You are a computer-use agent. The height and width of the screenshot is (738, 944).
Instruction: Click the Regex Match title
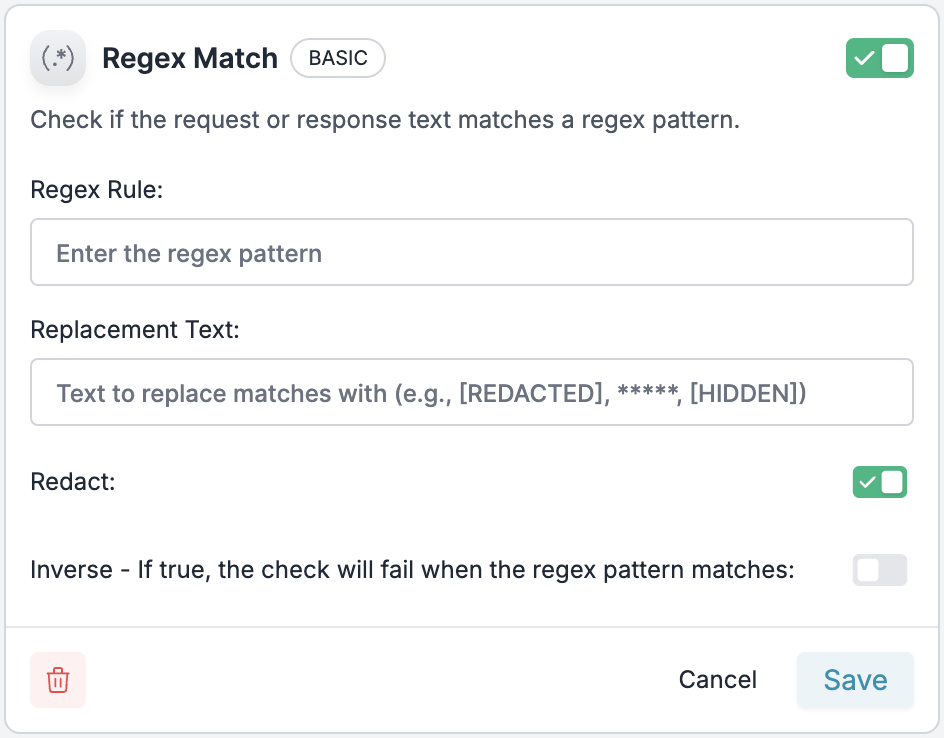pyautogui.click(x=190, y=59)
